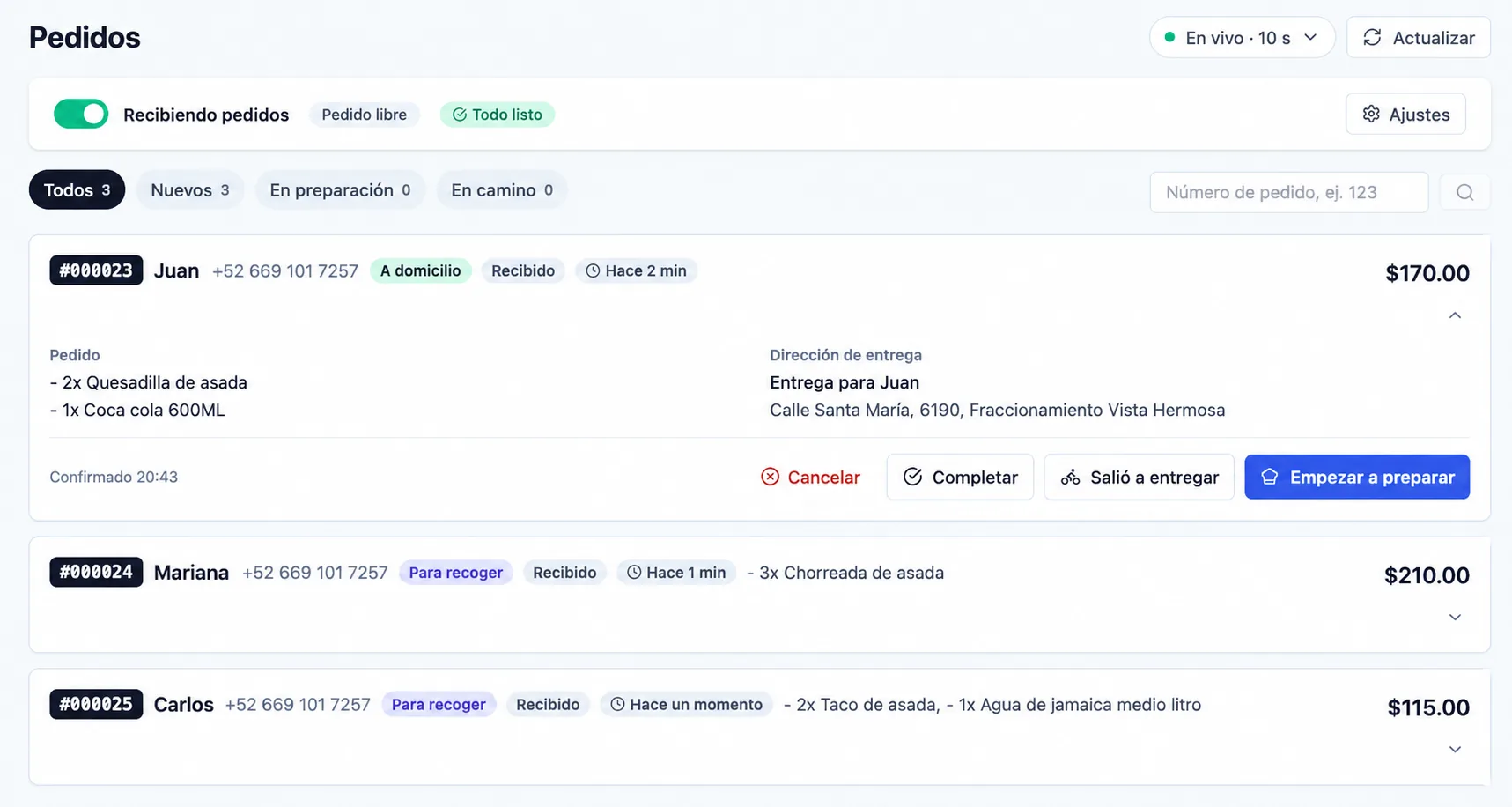Click the 1x Coca cola 600ML item
This screenshot has height=807, width=1512.
pyautogui.click(x=137, y=410)
